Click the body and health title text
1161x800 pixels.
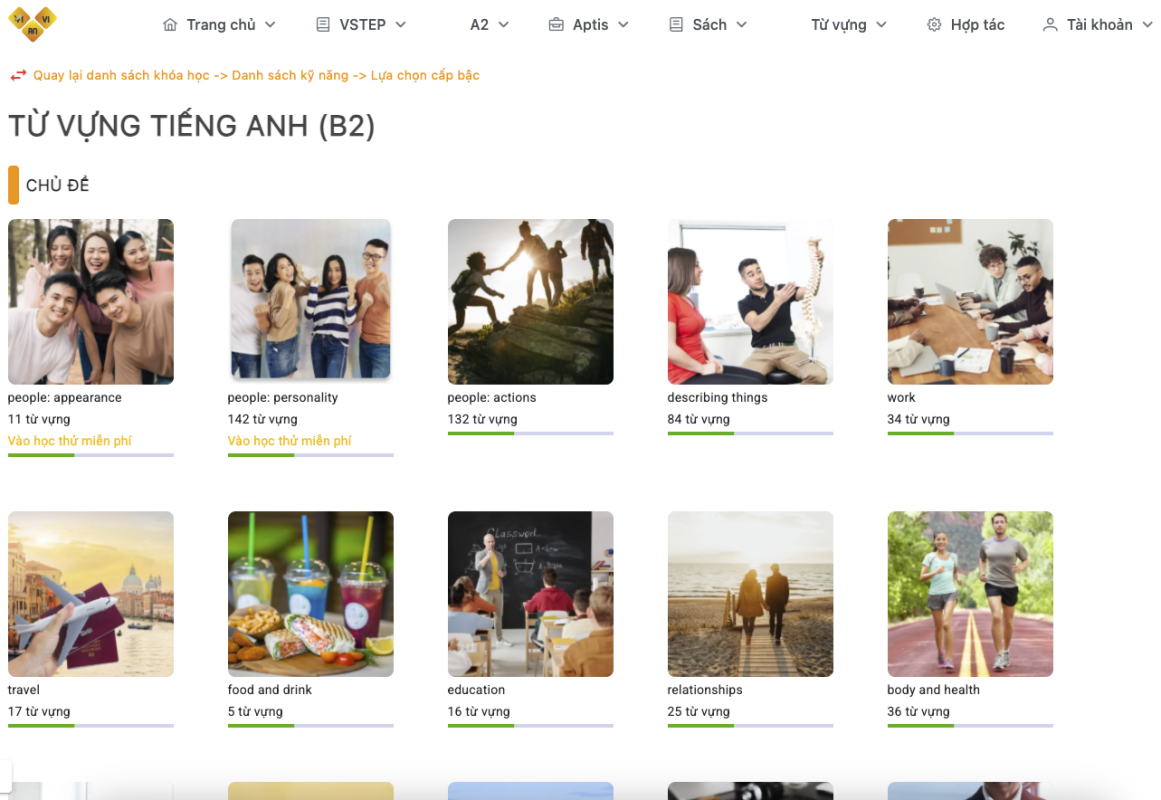pyautogui.click(x=933, y=690)
